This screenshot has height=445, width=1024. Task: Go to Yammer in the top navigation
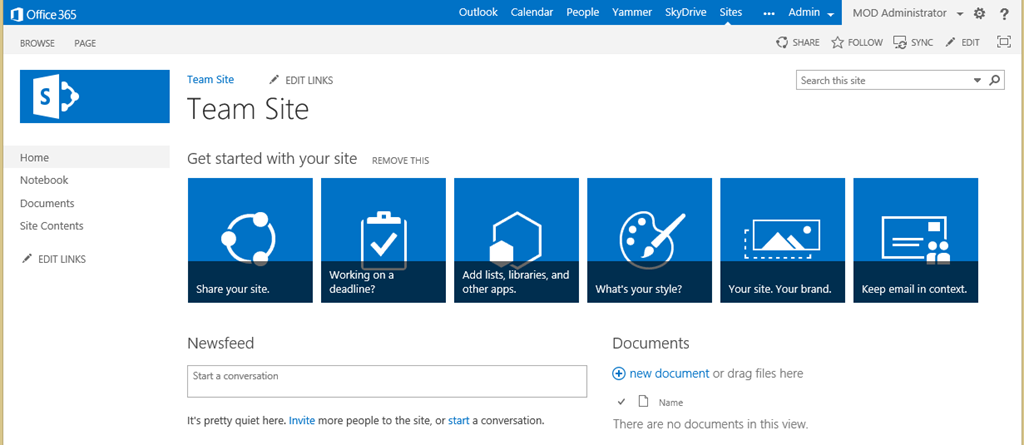[632, 12]
